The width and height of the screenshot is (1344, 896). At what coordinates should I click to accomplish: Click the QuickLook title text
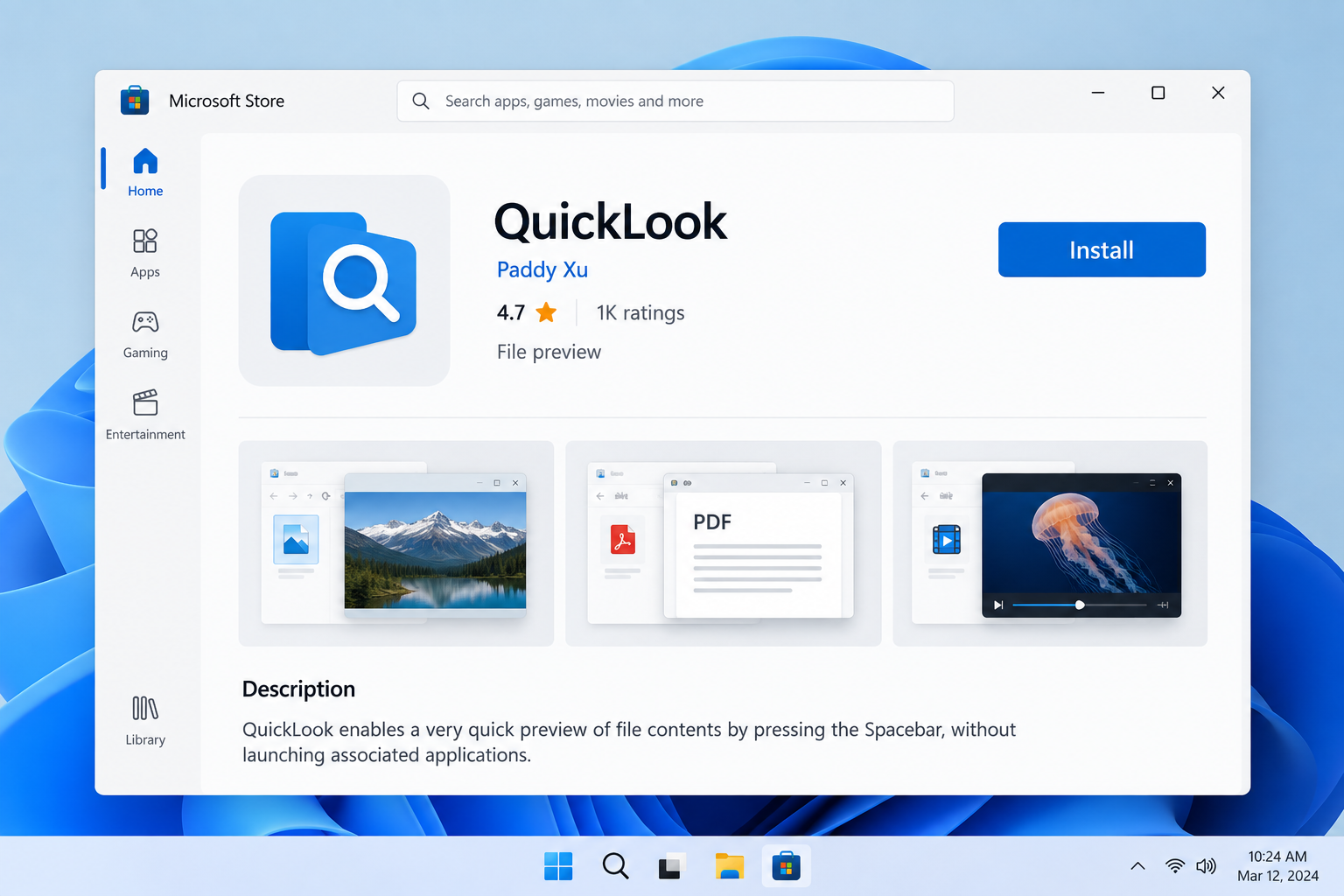(x=610, y=221)
